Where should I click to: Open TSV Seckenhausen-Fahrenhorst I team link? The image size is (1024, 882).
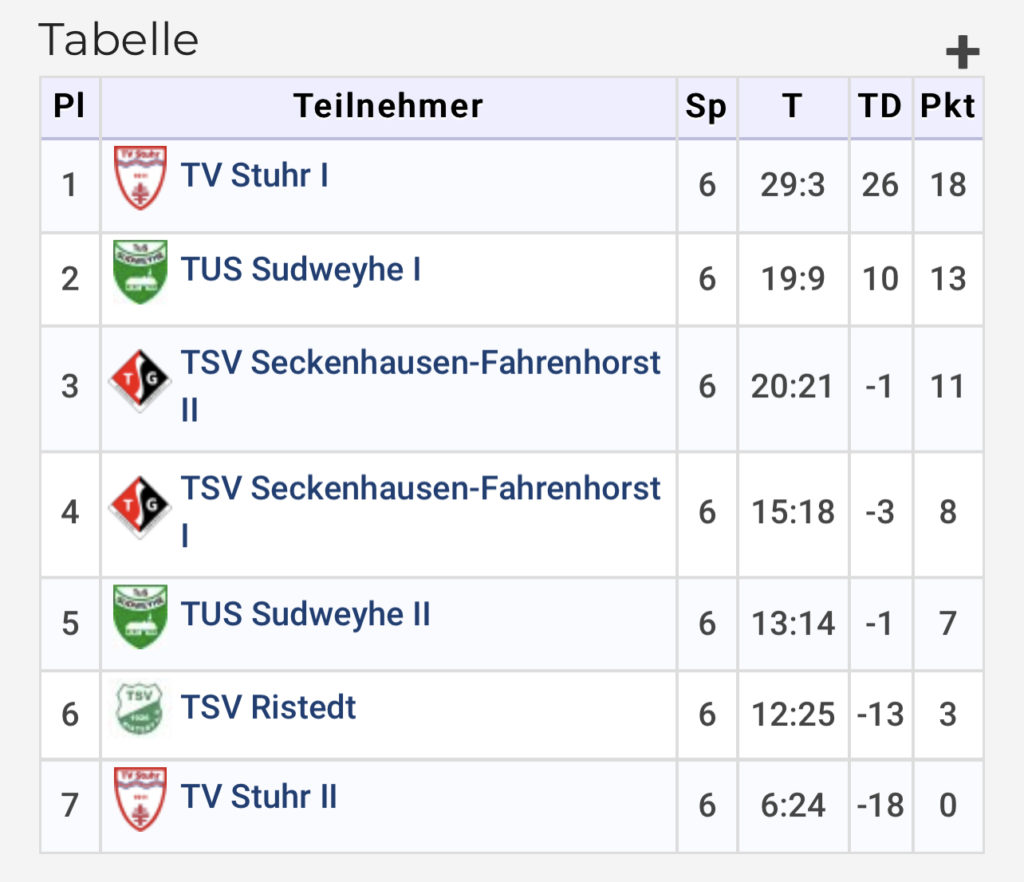click(x=421, y=511)
